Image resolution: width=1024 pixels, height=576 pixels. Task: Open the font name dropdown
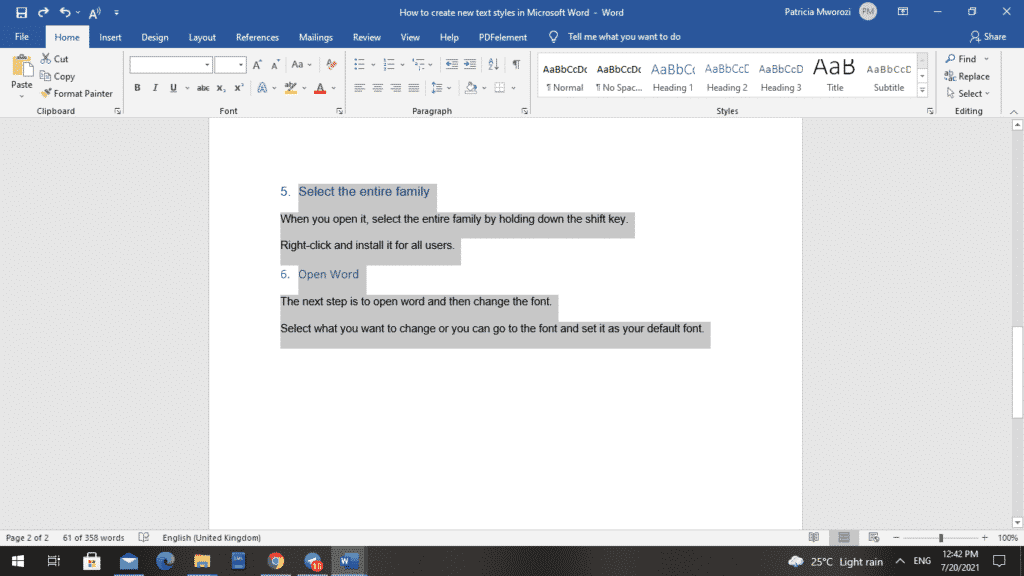coord(207,65)
